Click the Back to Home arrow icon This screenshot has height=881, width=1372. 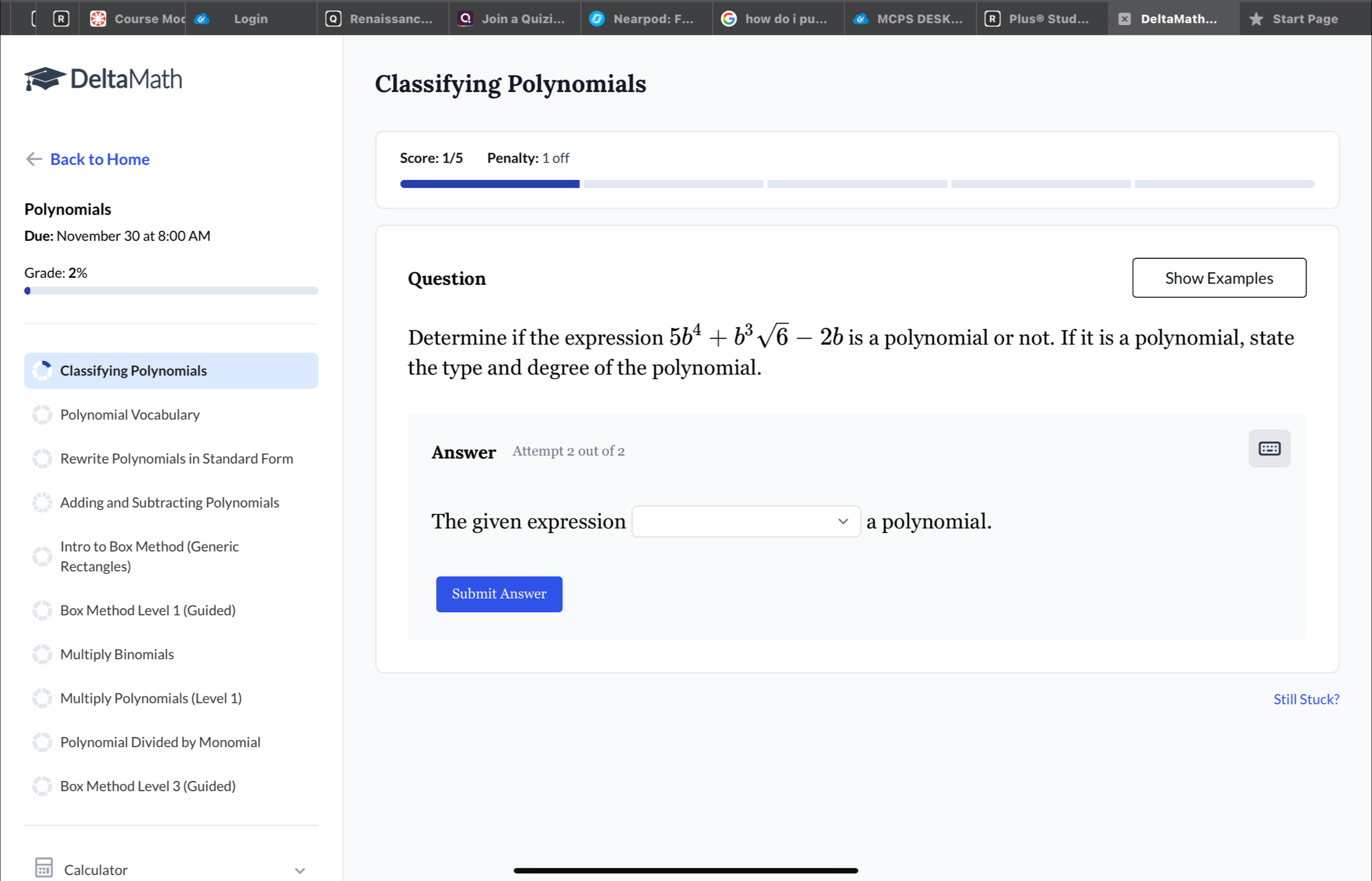(33, 158)
